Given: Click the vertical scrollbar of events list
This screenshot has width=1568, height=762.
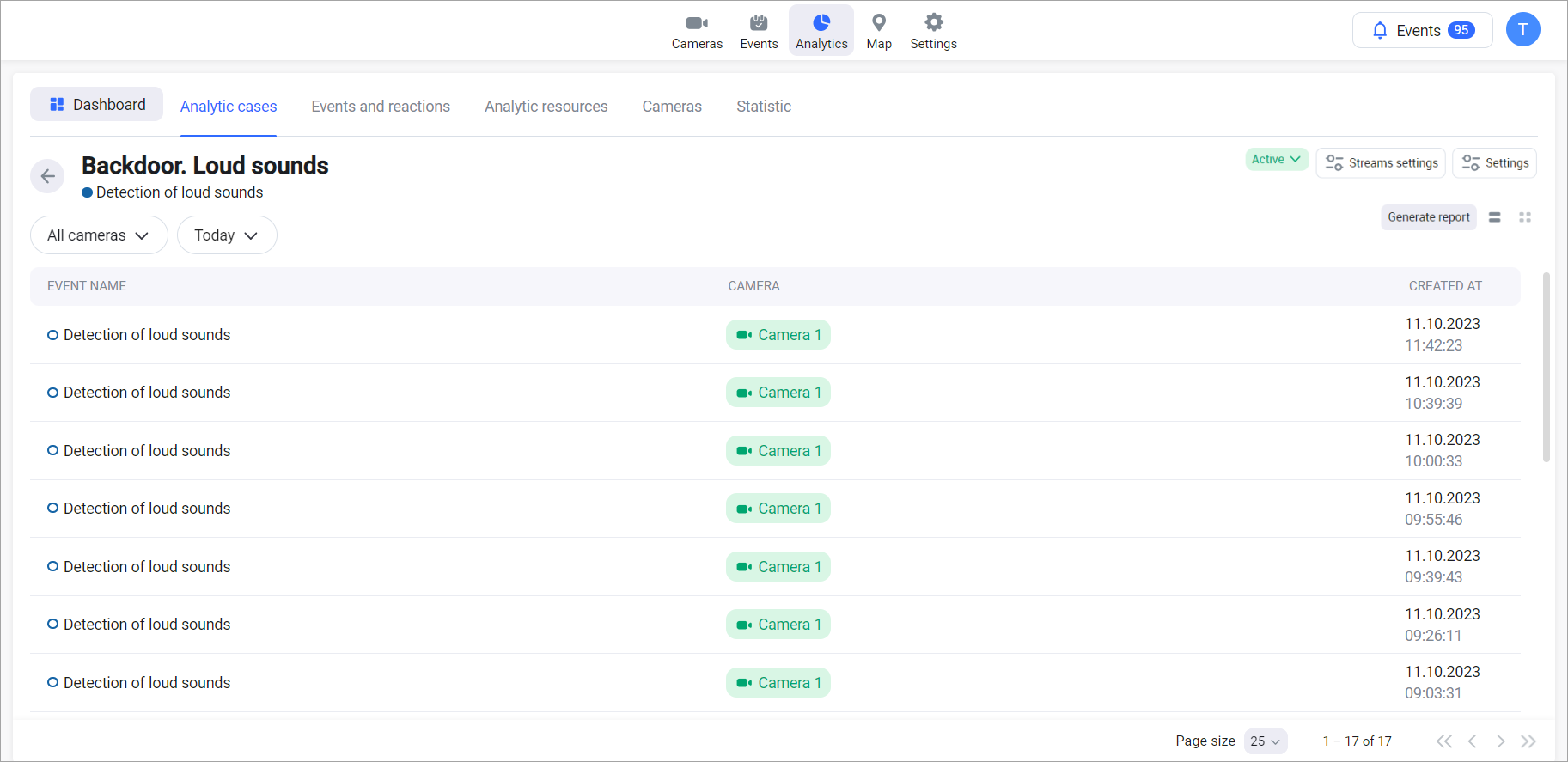Looking at the screenshot, I should tap(1546, 368).
